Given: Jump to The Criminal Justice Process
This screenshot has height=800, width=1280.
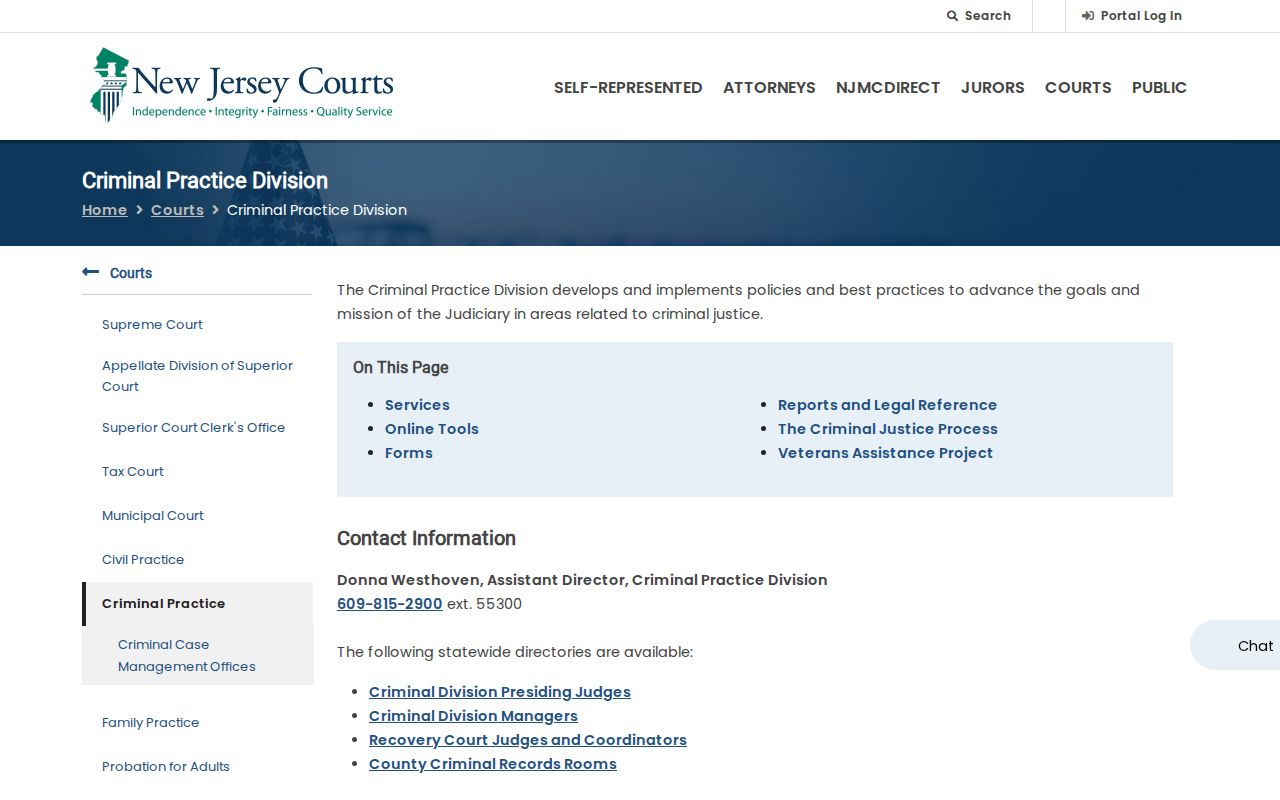Looking at the screenshot, I should click(888, 429).
